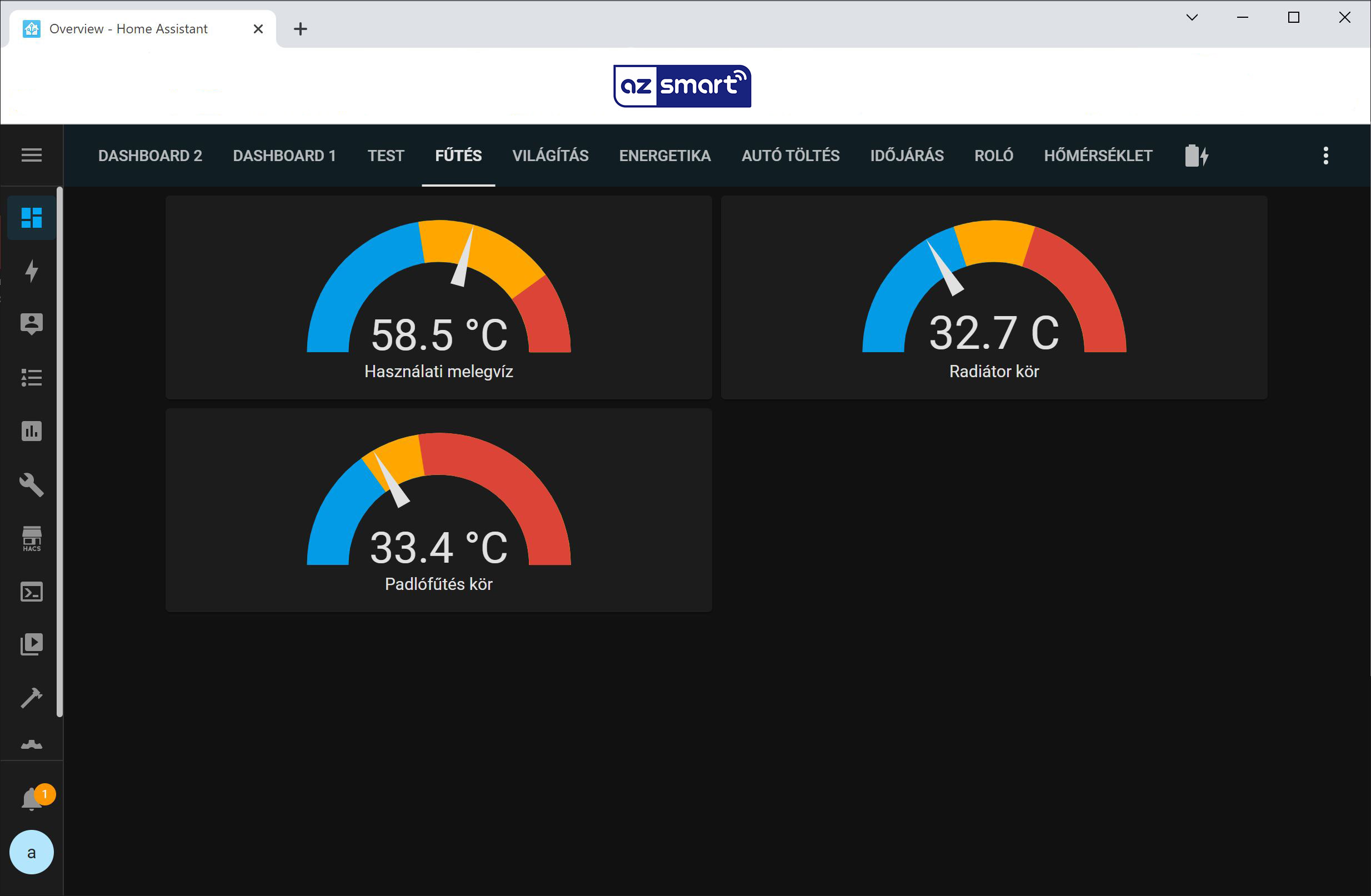Open the Terminal sidebar icon
This screenshot has width=1371, height=896.
pyautogui.click(x=32, y=592)
